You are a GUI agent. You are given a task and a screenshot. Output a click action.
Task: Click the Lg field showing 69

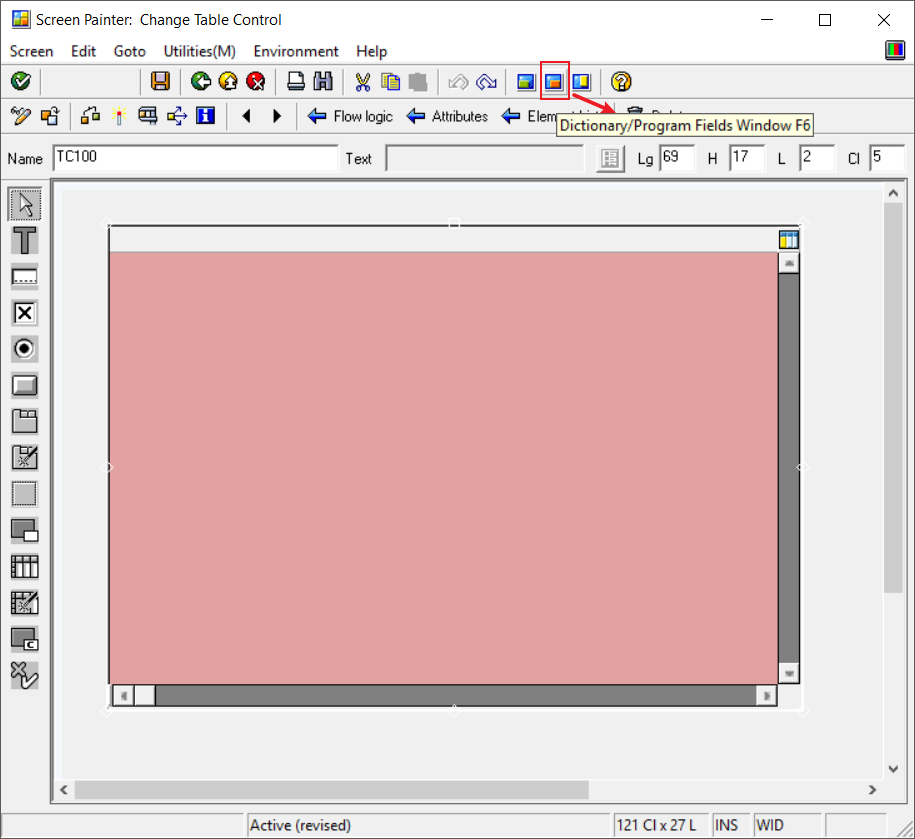tap(677, 158)
